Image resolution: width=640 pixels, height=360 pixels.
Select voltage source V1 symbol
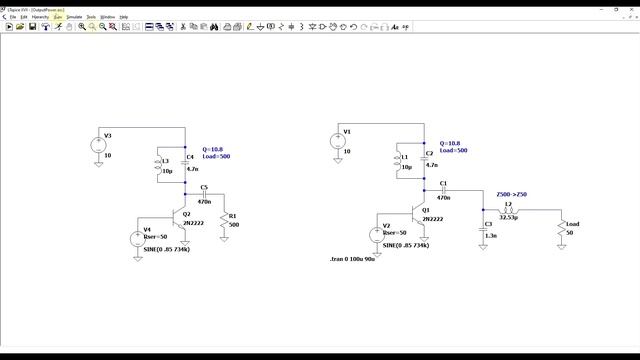coord(338,141)
